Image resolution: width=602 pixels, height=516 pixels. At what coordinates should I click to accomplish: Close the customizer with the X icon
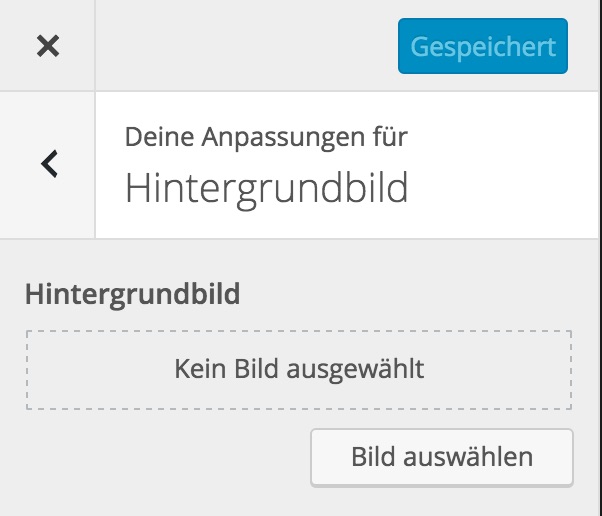pos(47,46)
